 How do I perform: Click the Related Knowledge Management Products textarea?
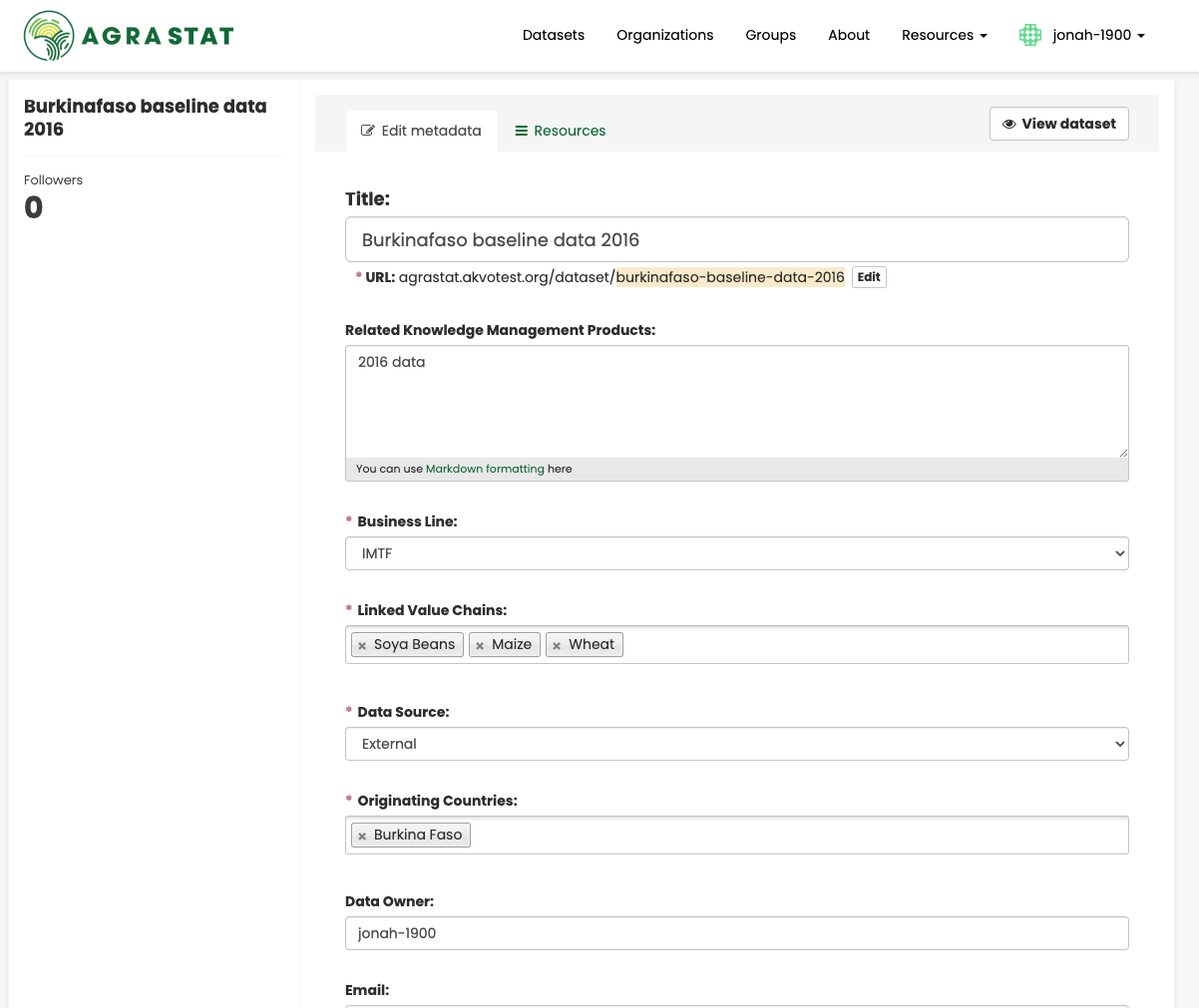click(737, 402)
